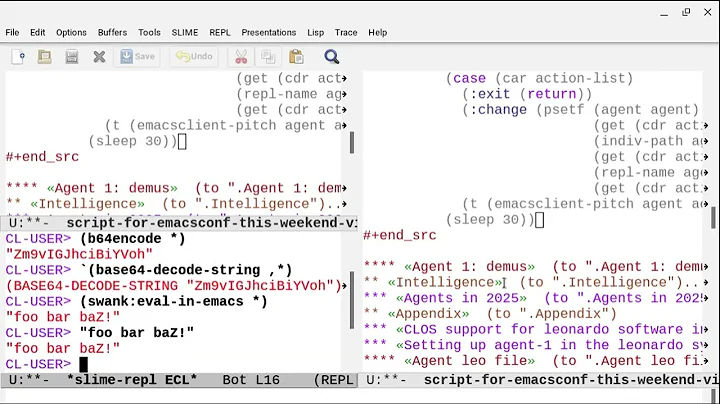Click the *slime-repl ECL* mode line name
720x404 pixels.
[132, 380]
